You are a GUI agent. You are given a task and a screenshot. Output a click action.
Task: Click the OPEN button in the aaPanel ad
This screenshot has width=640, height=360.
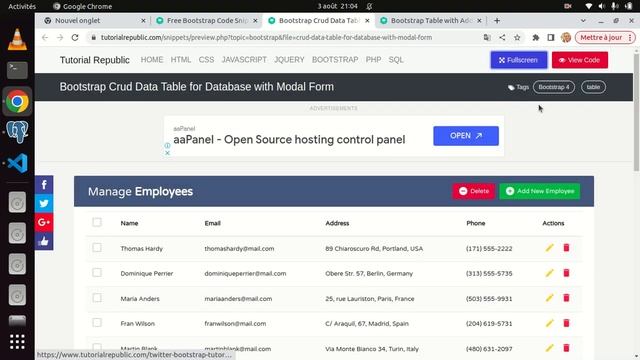click(466, 136)
